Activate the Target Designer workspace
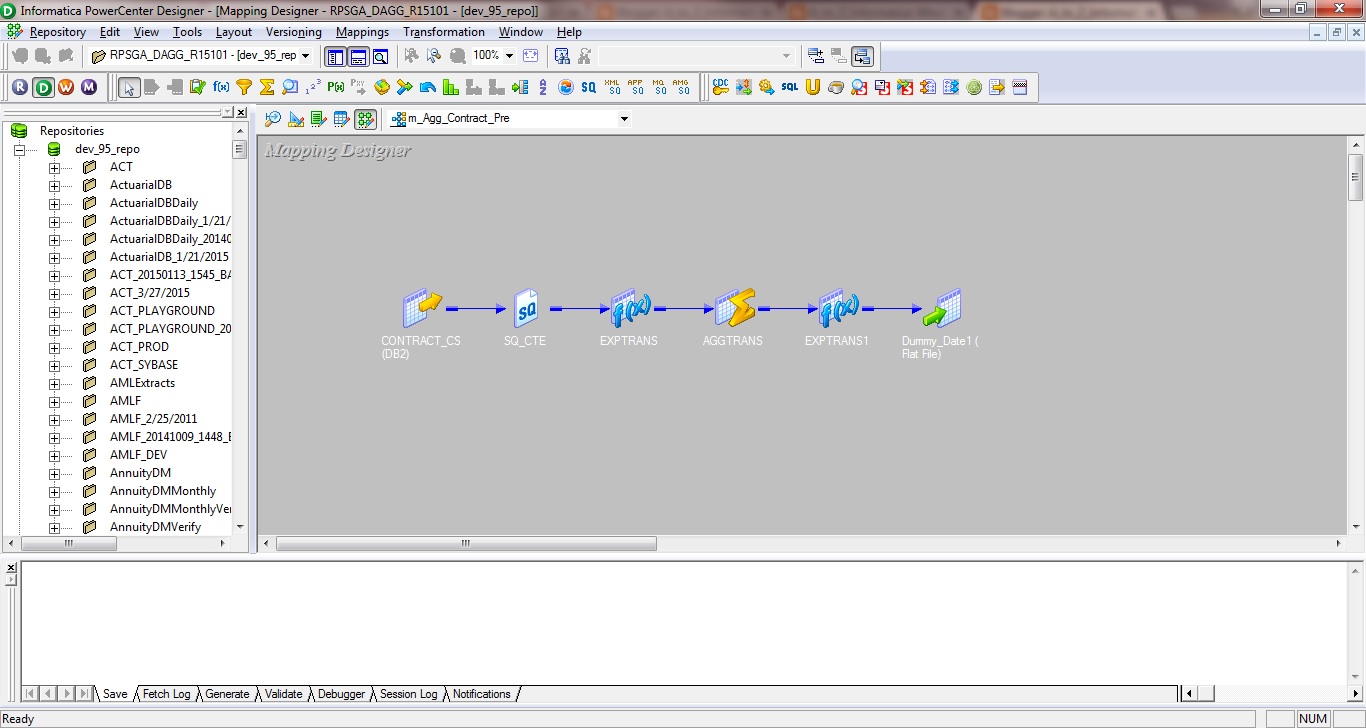Viewport: 1366px width, 728px height. pos(296,119)
